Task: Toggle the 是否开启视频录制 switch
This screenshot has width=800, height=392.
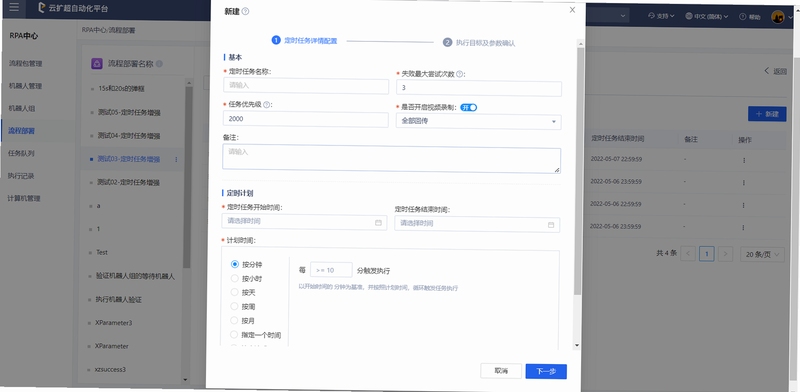Action: click(468, 107)
